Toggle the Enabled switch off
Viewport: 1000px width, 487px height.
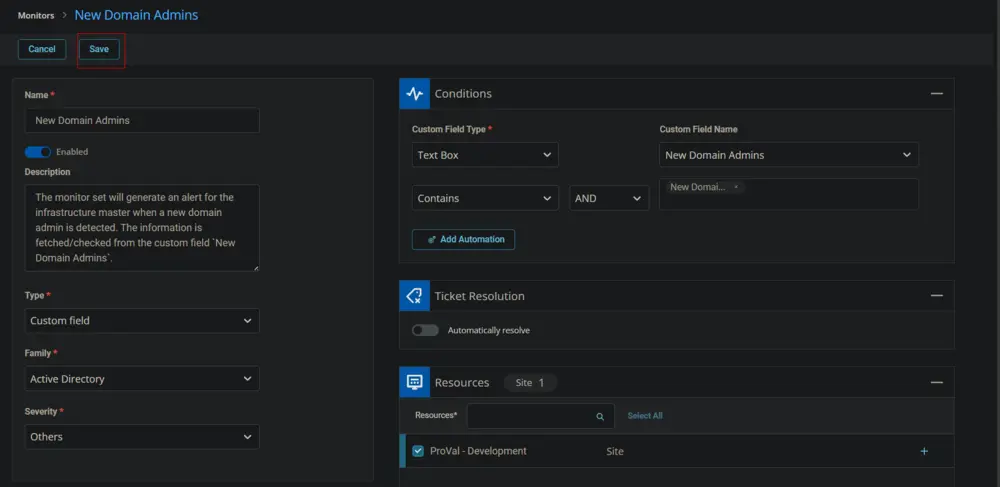(38, 152)
